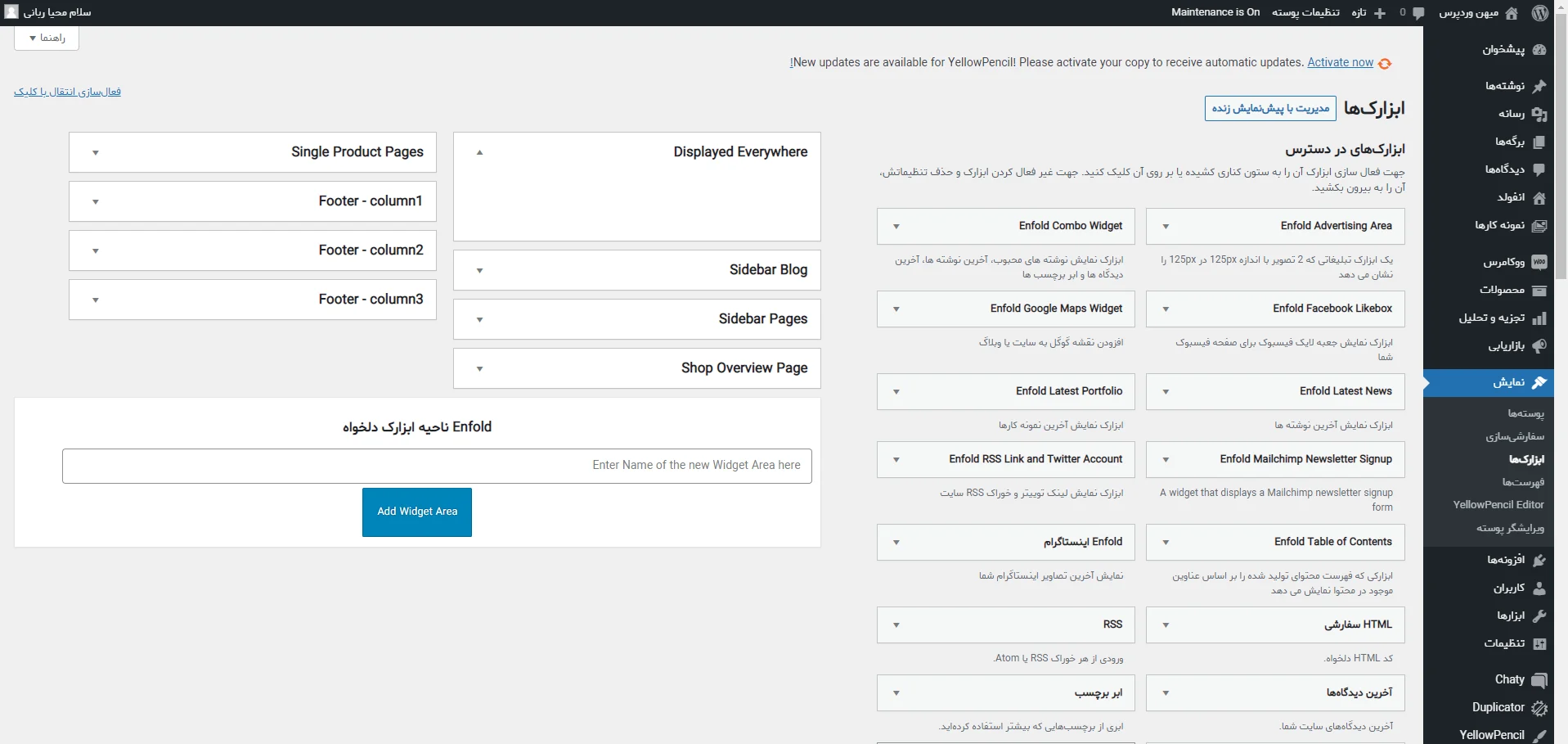Click the appearance brush icon next to نمایش
This screenshot has width=1568, height=744.
pyautogui.click(x=1539, y=382)
